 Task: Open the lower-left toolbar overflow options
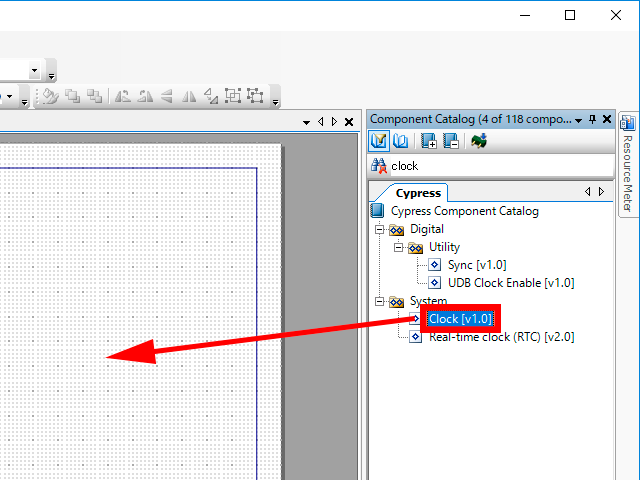pos(24,101)
